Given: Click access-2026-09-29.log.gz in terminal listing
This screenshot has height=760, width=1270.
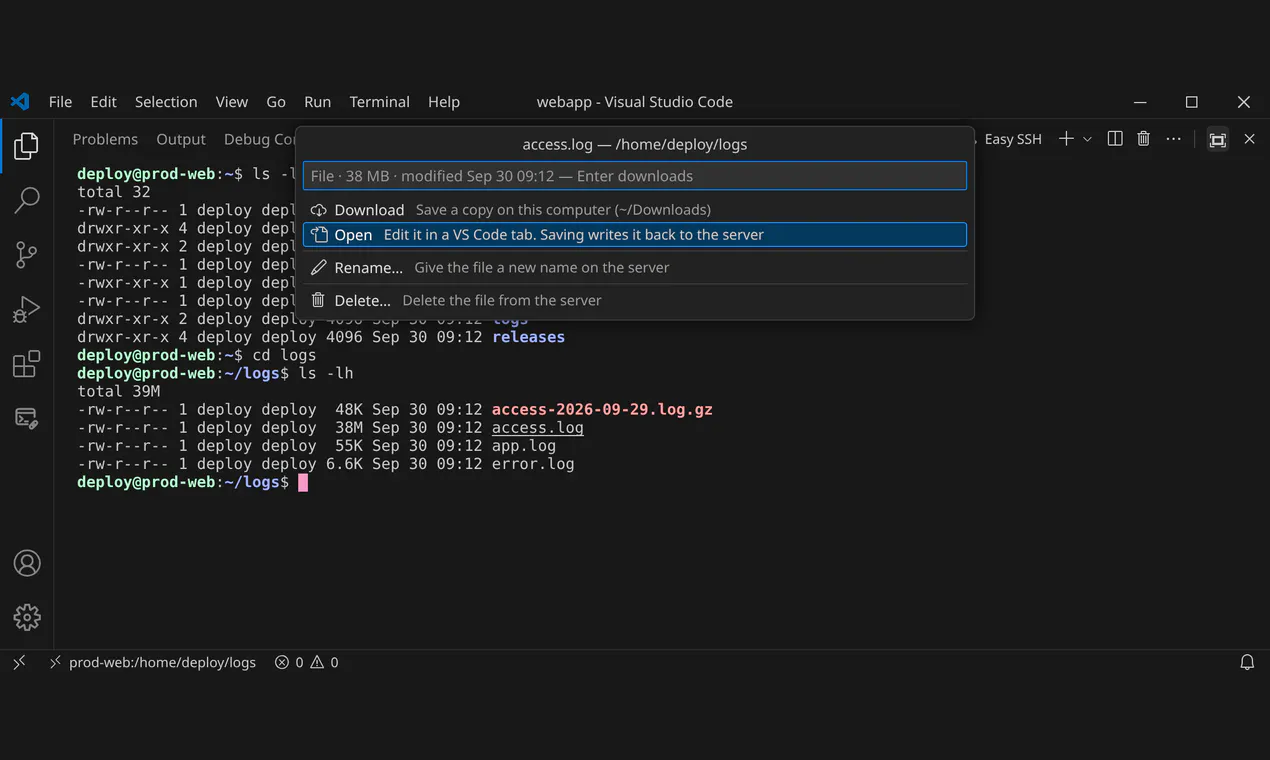Looking at the screenshot, I should (x=602, y=410).
